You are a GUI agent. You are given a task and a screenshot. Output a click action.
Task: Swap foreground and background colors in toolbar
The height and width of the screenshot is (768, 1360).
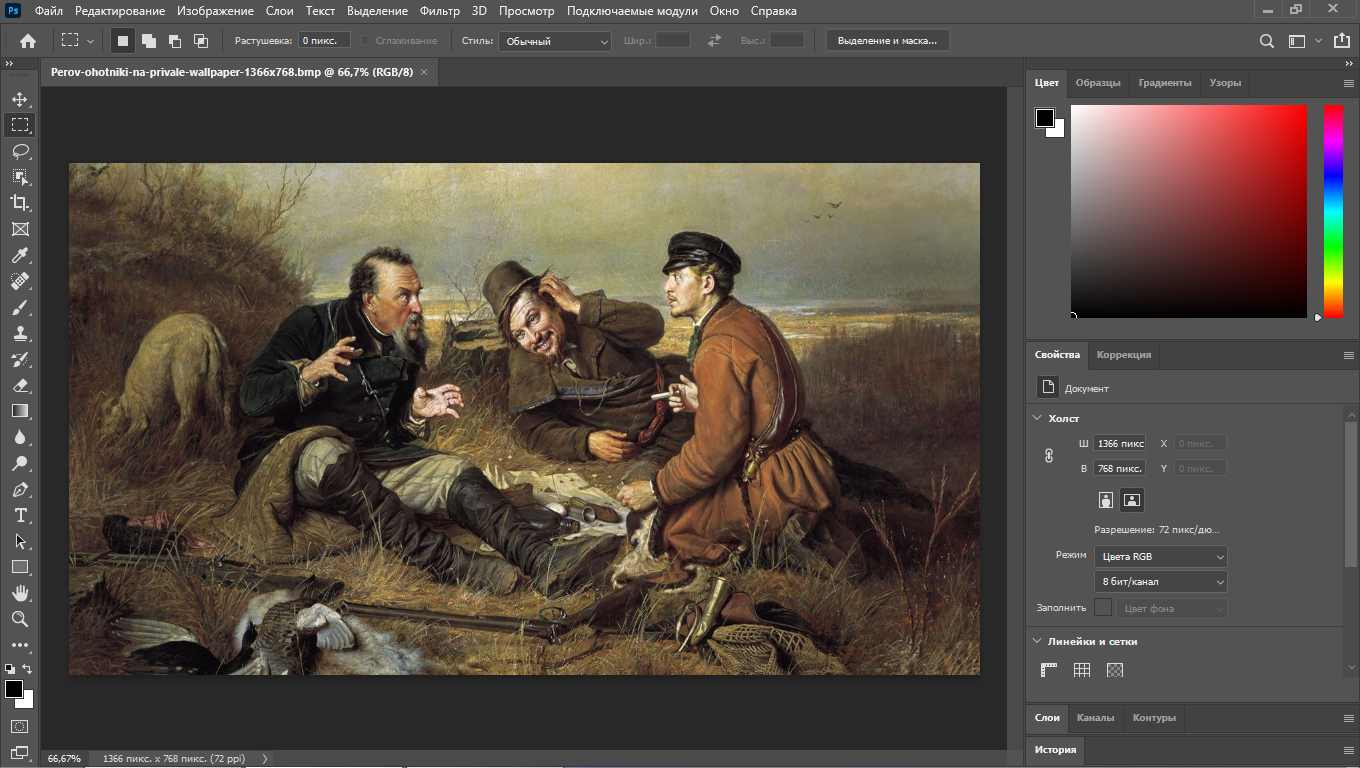27,669
